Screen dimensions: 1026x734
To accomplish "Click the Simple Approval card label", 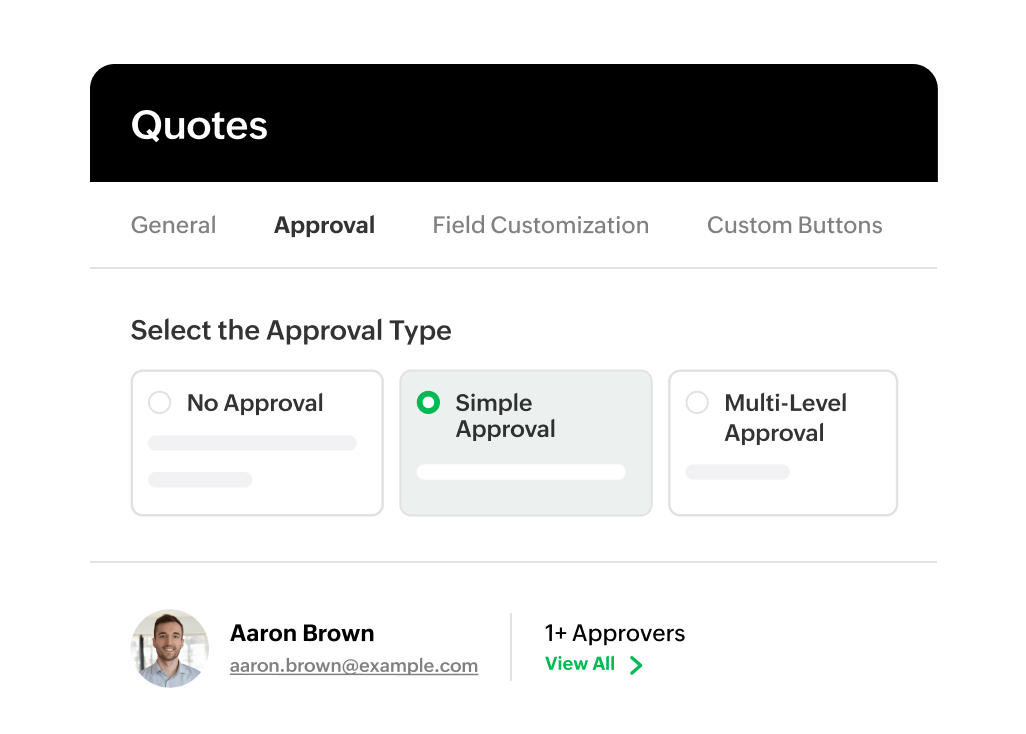I will pyautogui.click(x=505, y=416).
